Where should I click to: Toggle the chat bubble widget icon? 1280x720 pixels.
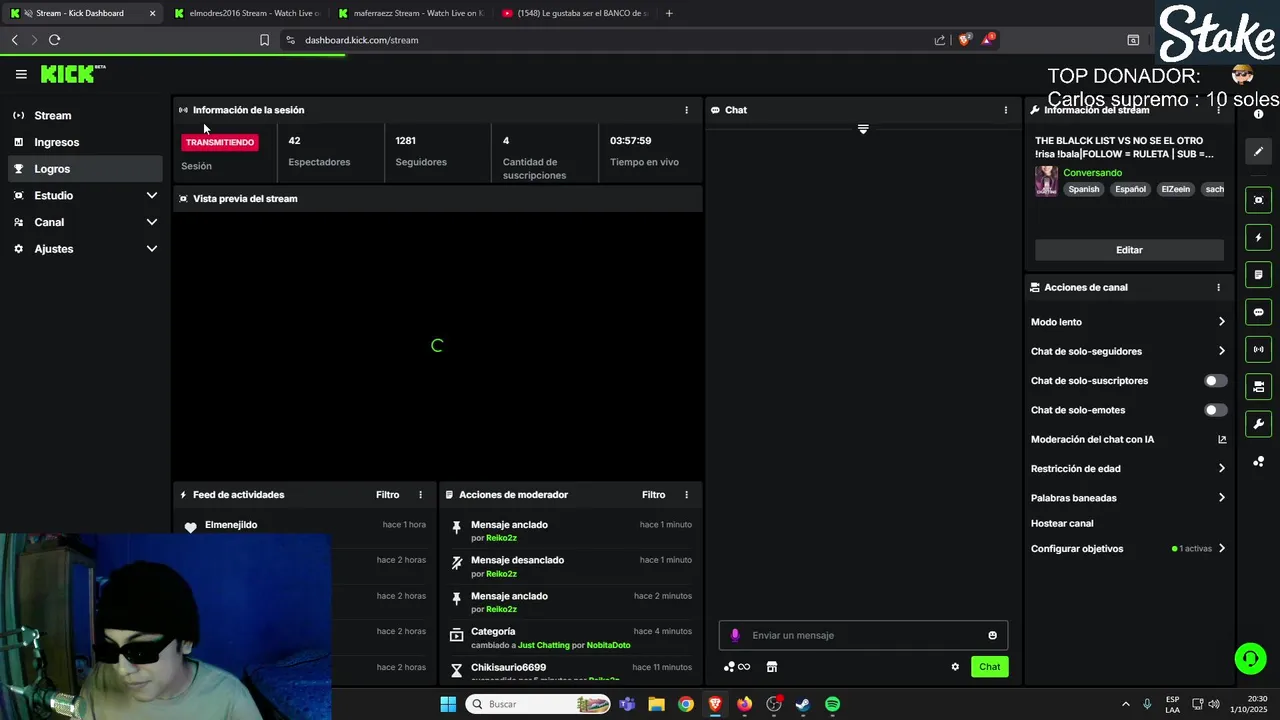tap(1258, 312)
